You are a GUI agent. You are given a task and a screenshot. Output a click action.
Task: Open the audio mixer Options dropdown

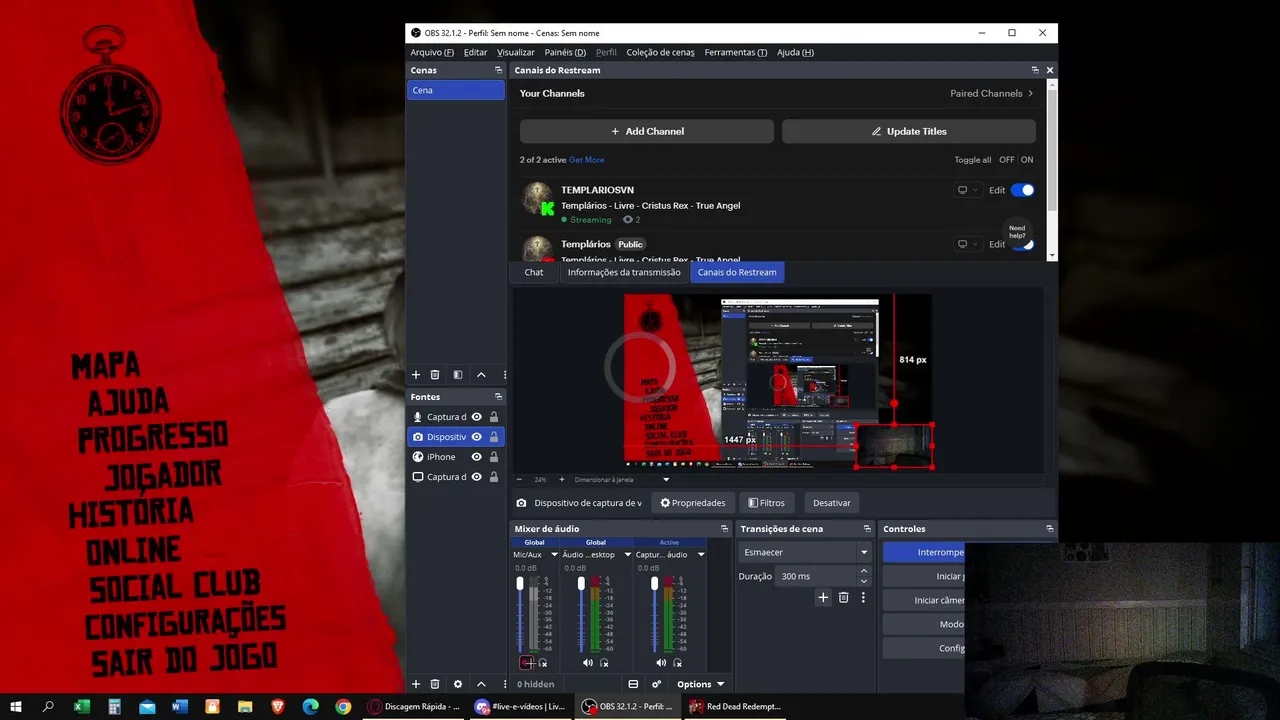tap(700, 684)
